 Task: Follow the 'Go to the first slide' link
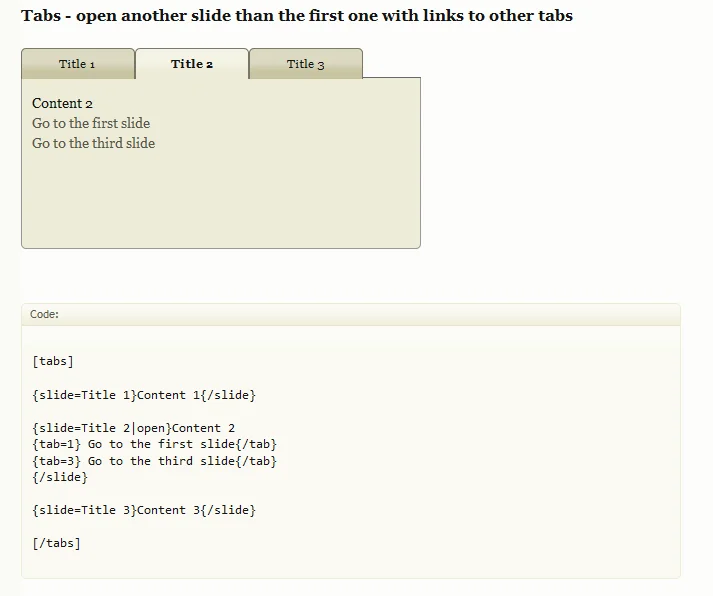click(x=91, y=124)
